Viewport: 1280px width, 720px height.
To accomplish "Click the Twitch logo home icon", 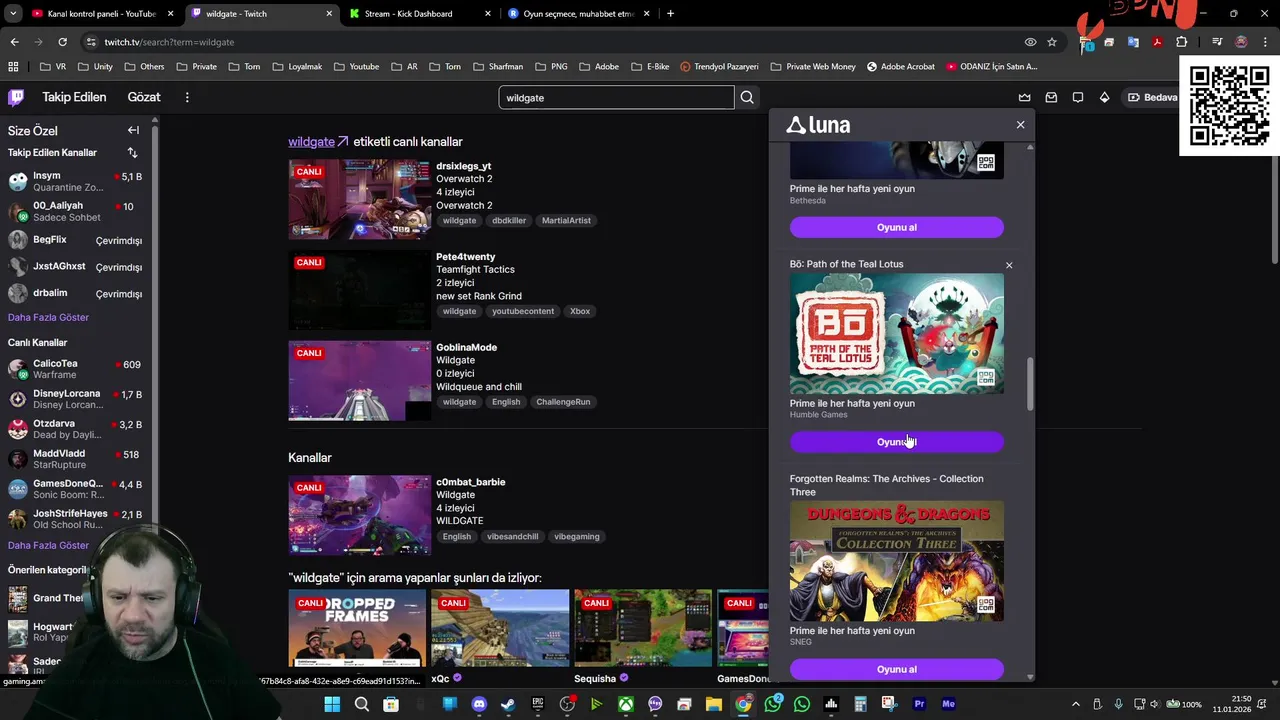I will [16, 97].
